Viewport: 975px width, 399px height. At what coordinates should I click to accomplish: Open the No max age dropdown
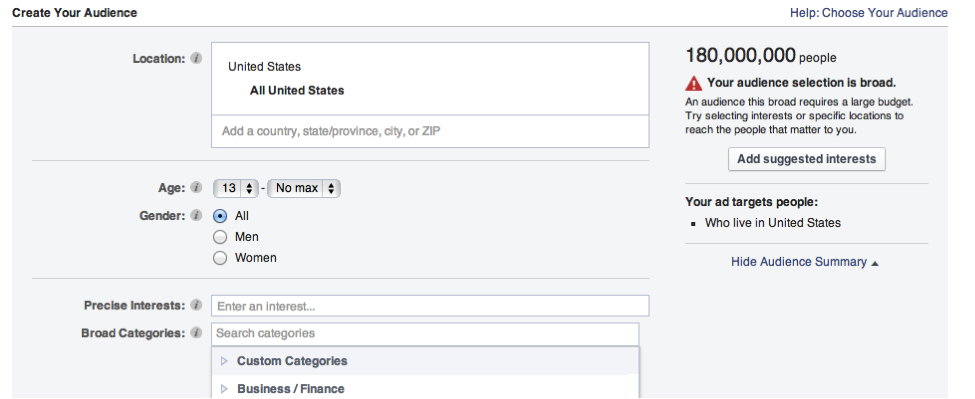click(304, 188)
